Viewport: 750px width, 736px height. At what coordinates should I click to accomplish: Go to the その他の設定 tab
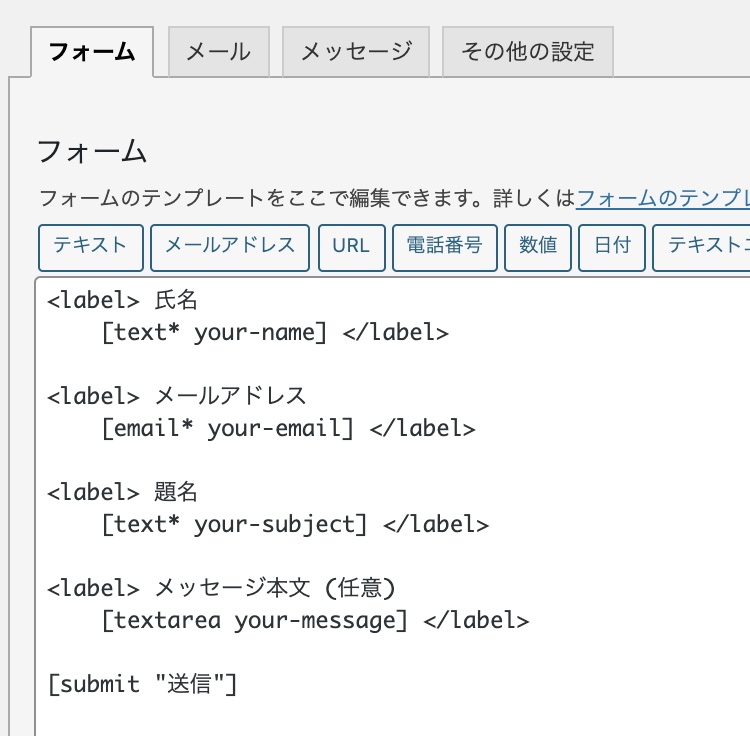527,52
